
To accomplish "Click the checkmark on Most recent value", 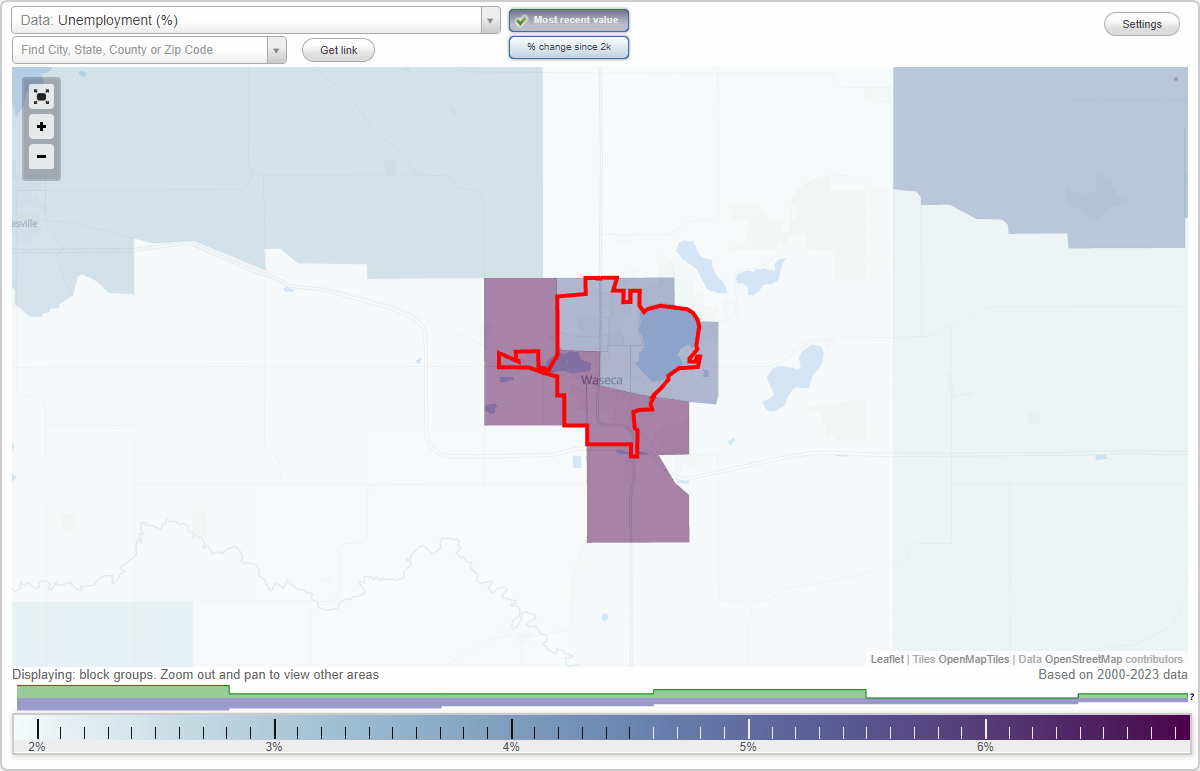I will [521, 20].
